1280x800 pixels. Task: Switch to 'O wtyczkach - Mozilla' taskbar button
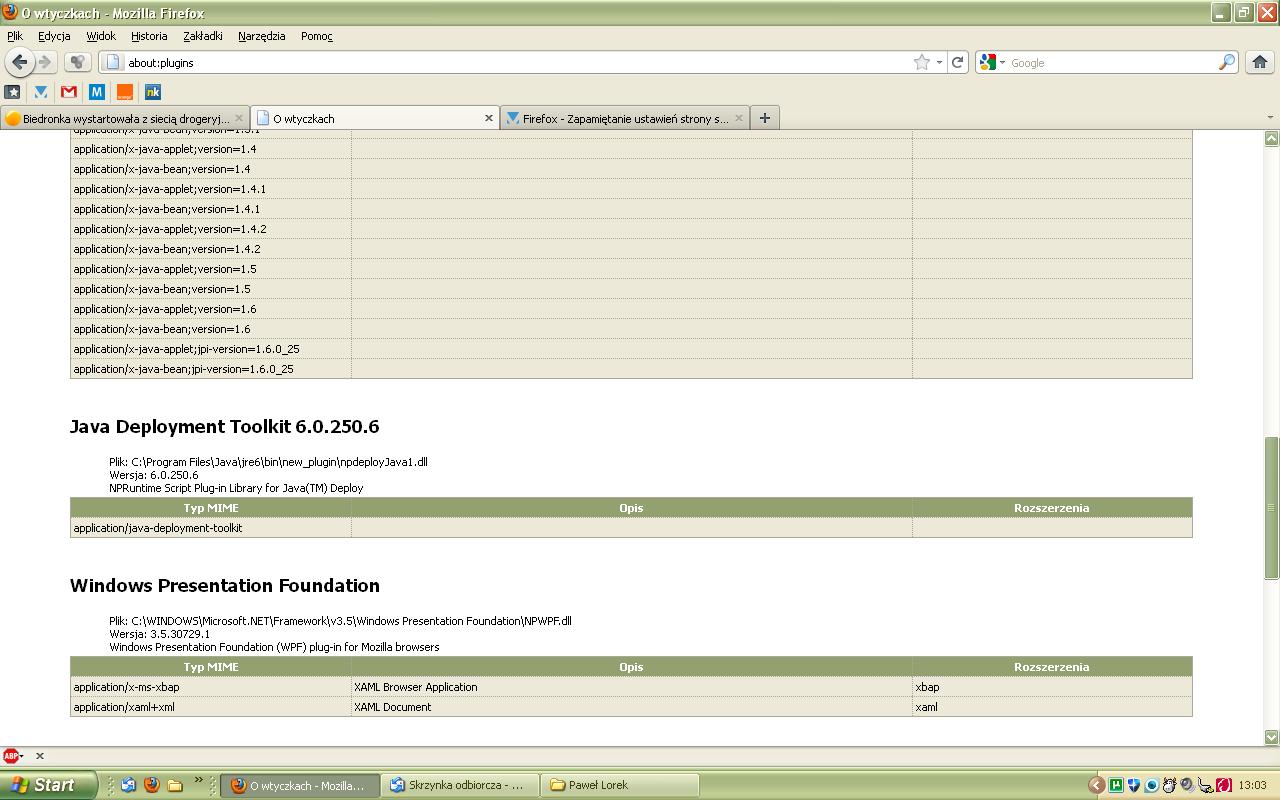pyautogui.click(x=300, y=785)
